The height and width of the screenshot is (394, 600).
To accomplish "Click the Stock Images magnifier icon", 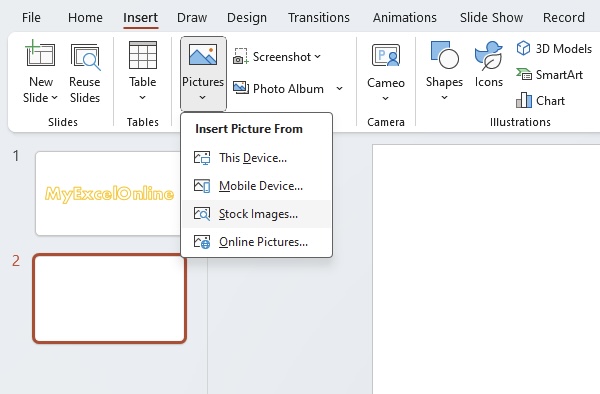I will (x=202, y=214).
